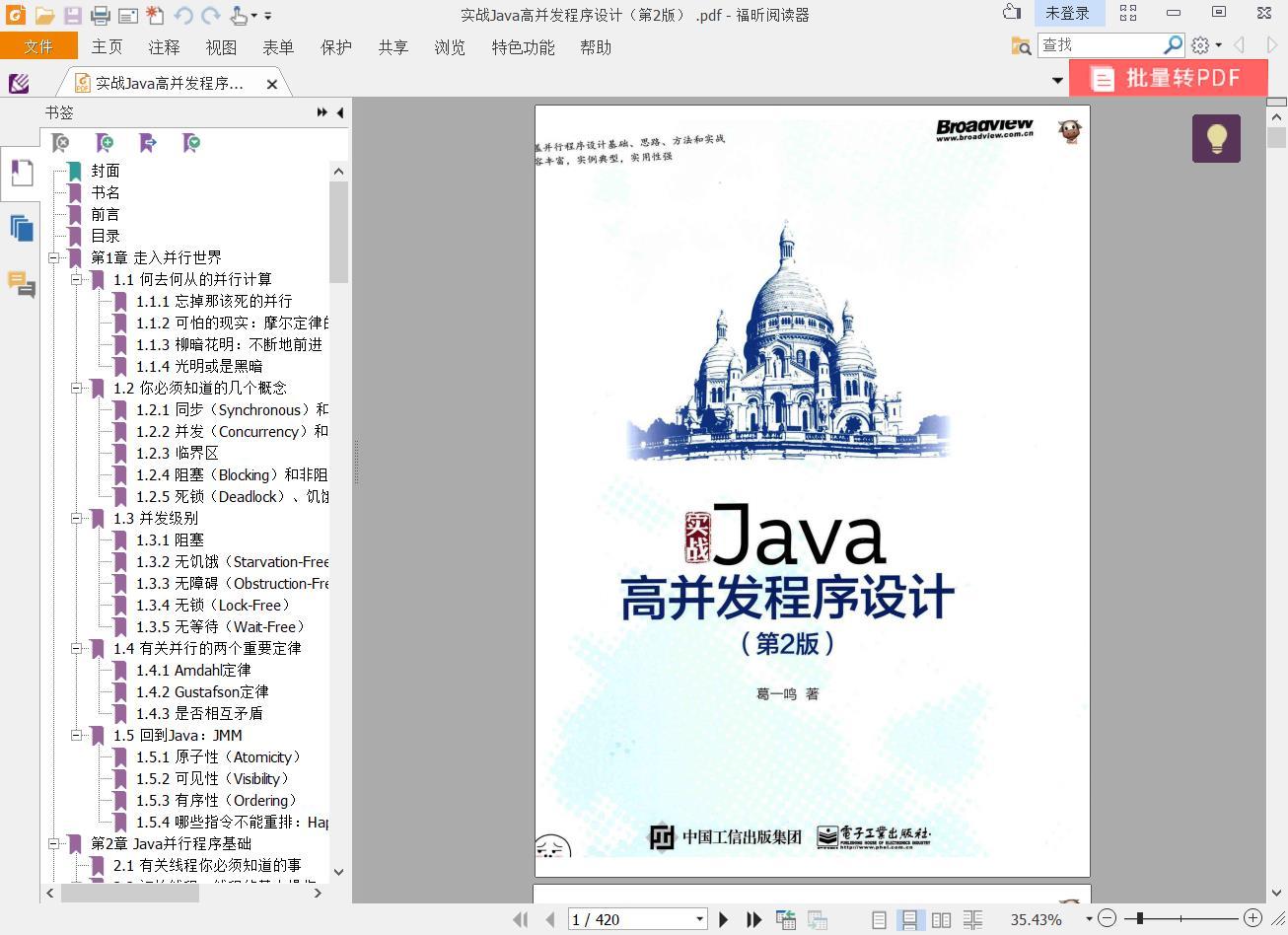Jump to the last page button
The image size is (1288, 935).
753,919
